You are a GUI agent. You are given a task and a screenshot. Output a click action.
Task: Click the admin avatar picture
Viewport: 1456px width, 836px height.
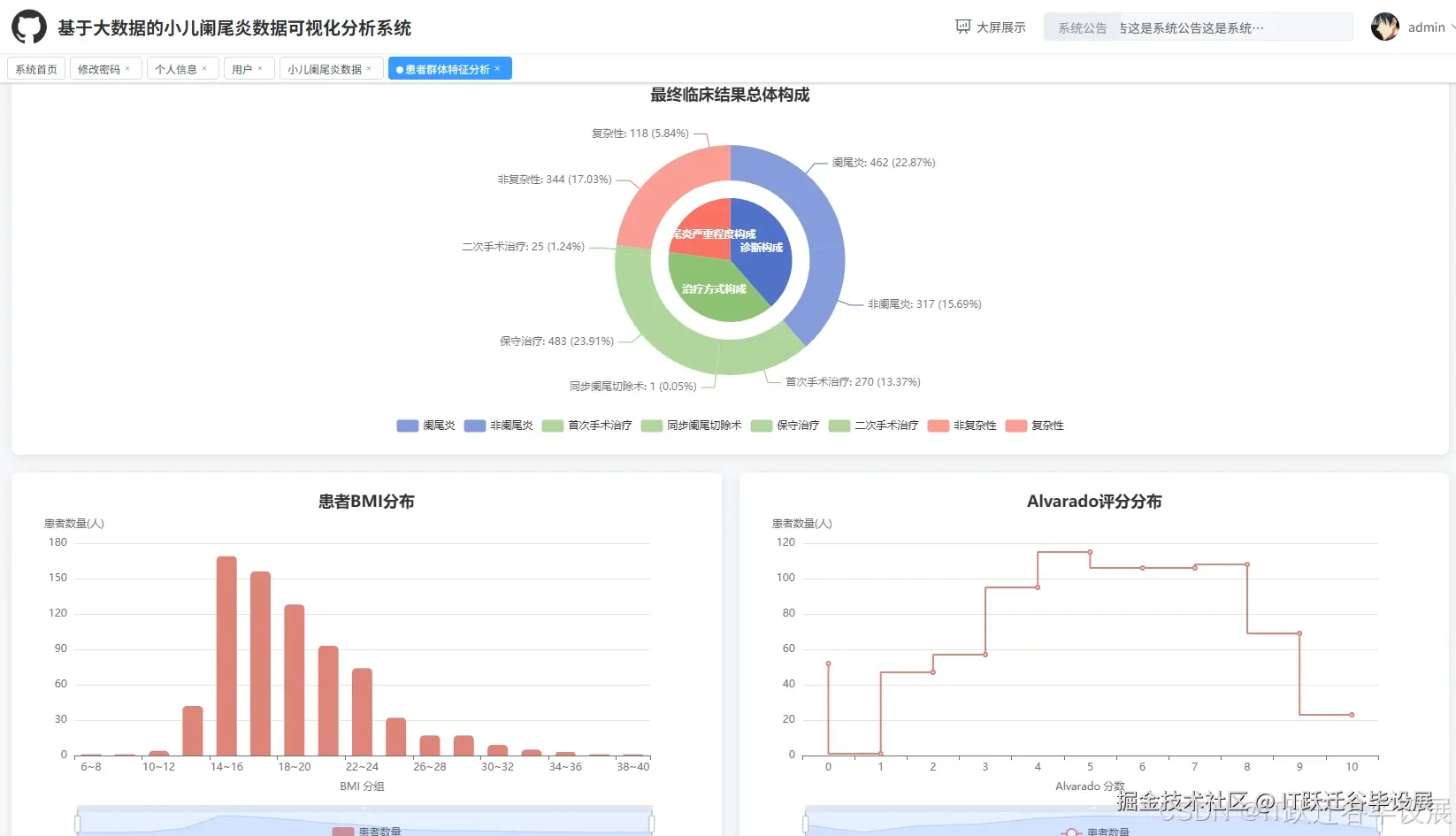point(1384,27)
